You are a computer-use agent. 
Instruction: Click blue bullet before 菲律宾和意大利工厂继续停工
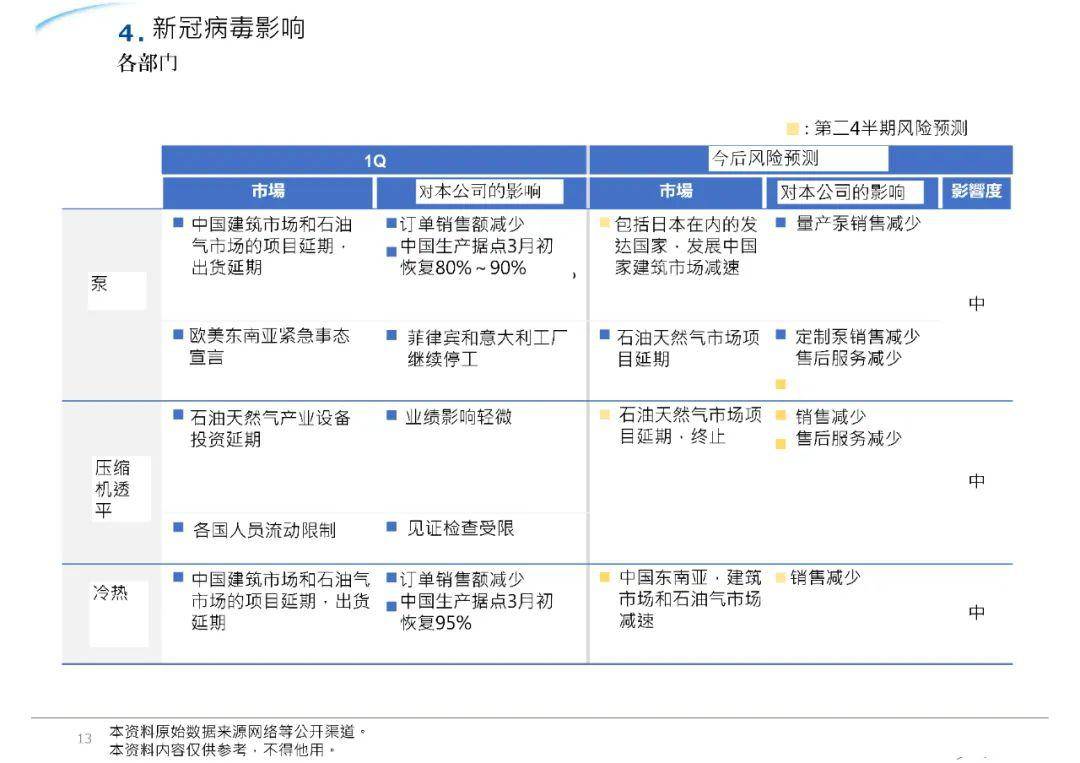391,335
